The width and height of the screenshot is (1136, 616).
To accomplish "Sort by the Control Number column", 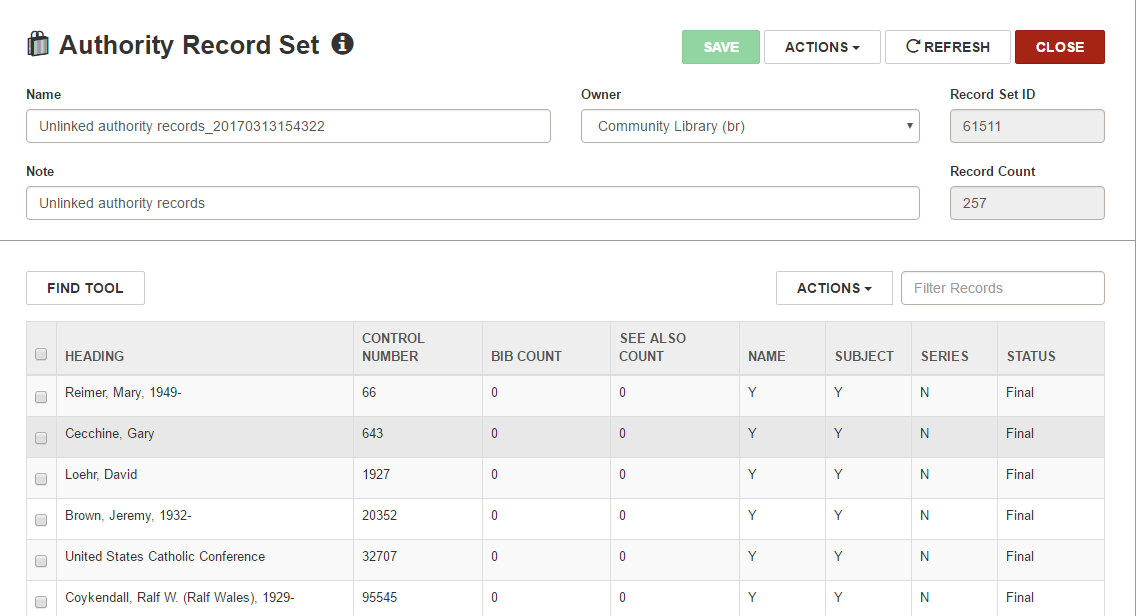I will (x=393, y=347).
